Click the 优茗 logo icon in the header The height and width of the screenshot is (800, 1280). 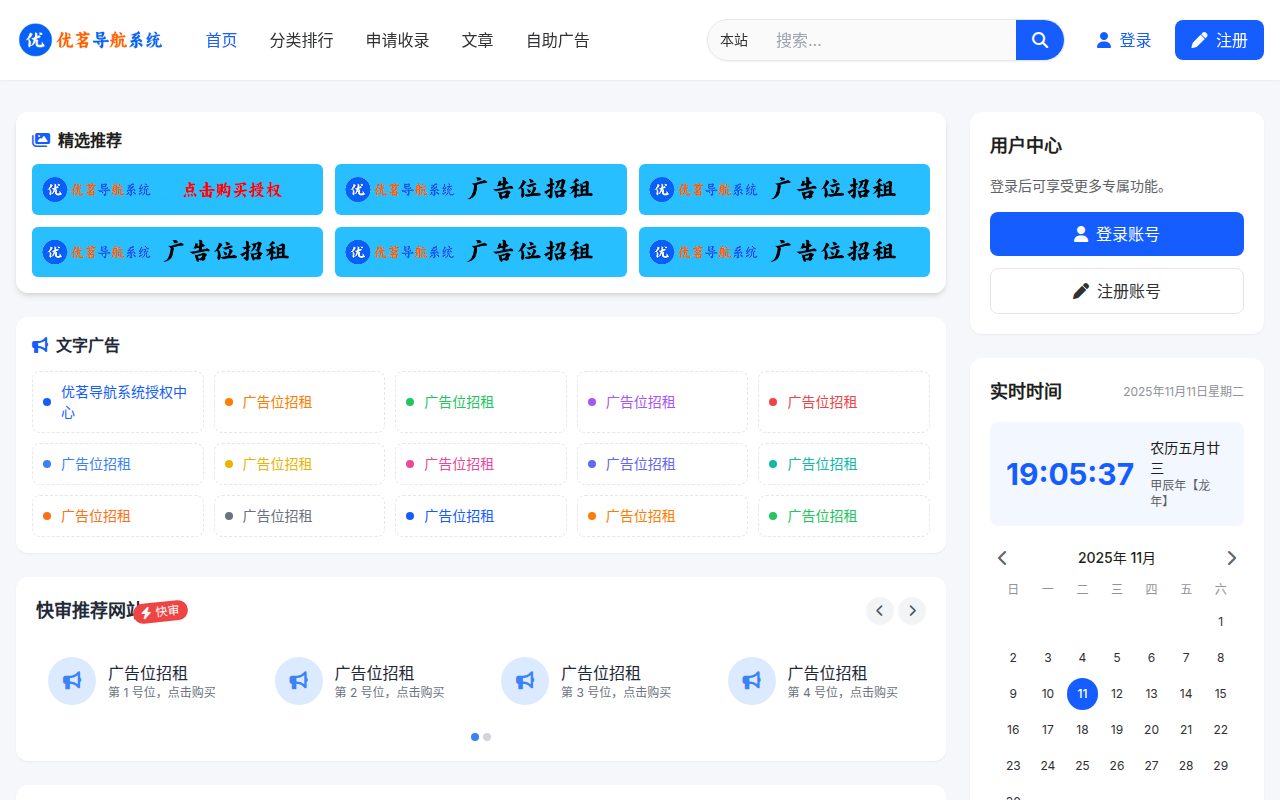[x=35, y=40]
